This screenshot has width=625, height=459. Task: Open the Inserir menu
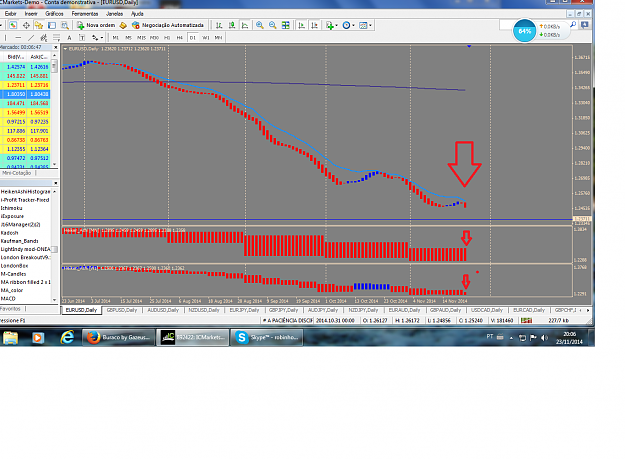click(31, 14)
